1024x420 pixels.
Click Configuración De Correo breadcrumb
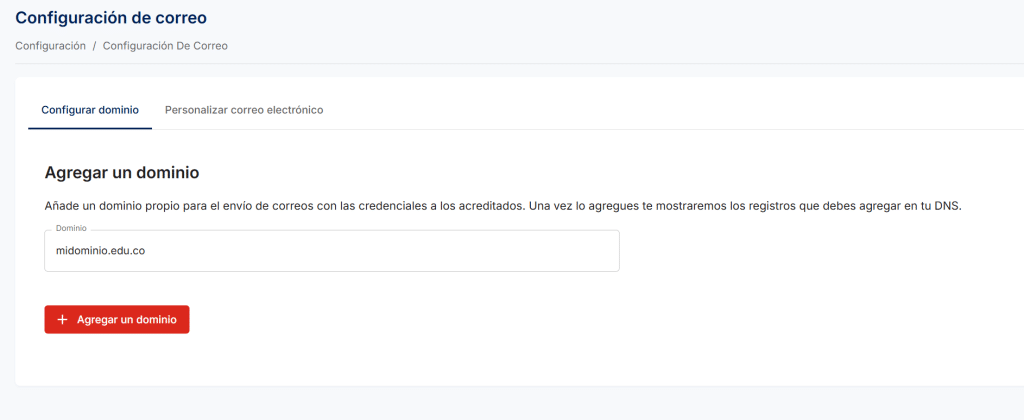(x=165, y=46)
